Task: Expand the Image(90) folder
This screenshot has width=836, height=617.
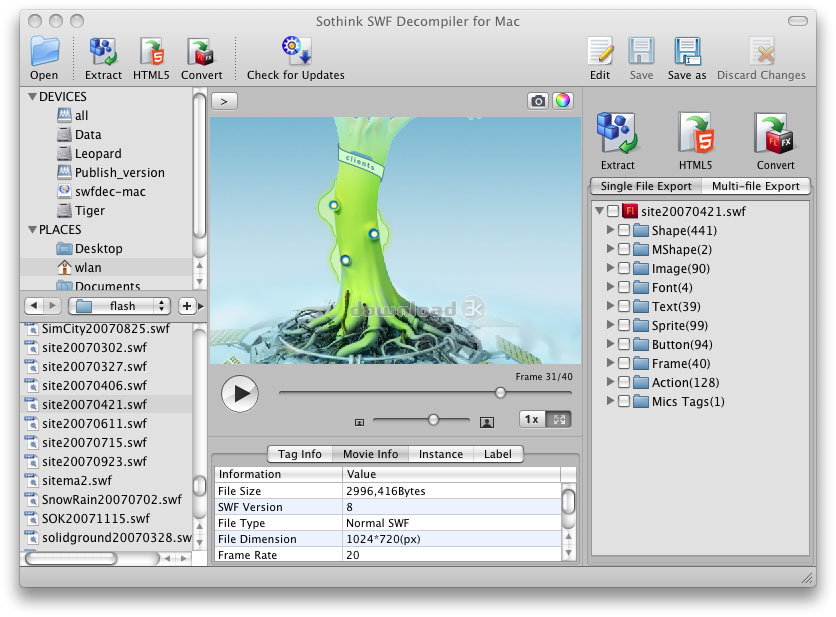Action: (x=610, y=268)
